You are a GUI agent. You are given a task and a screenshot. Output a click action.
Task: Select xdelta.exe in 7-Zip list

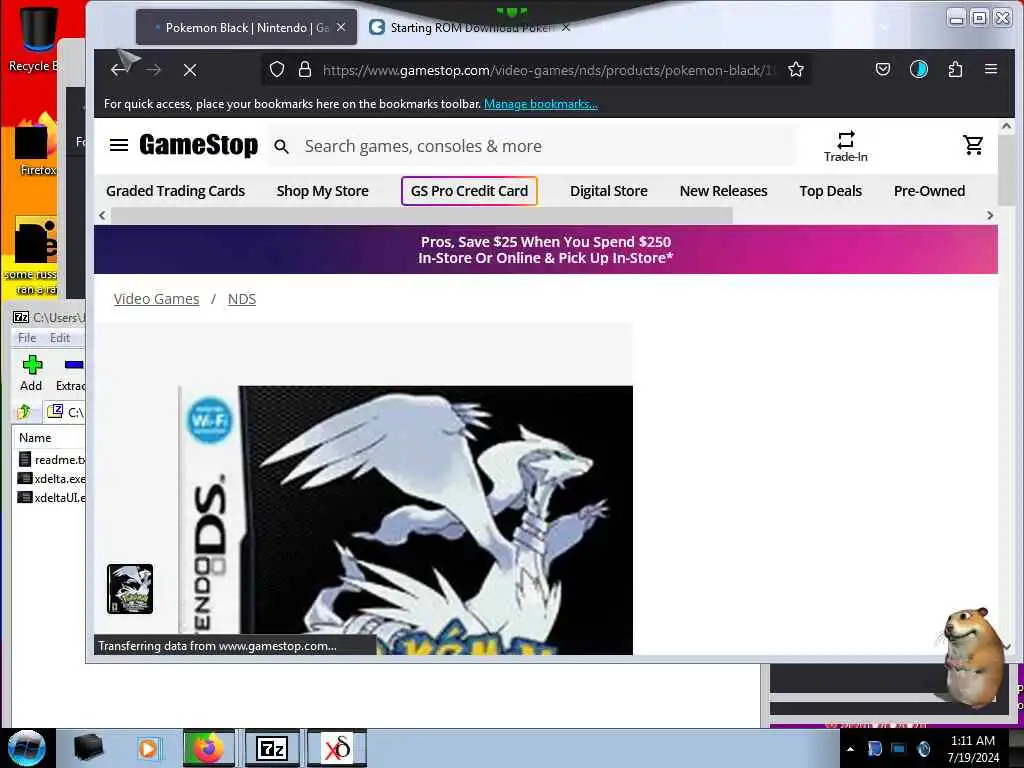coord(52,479)
